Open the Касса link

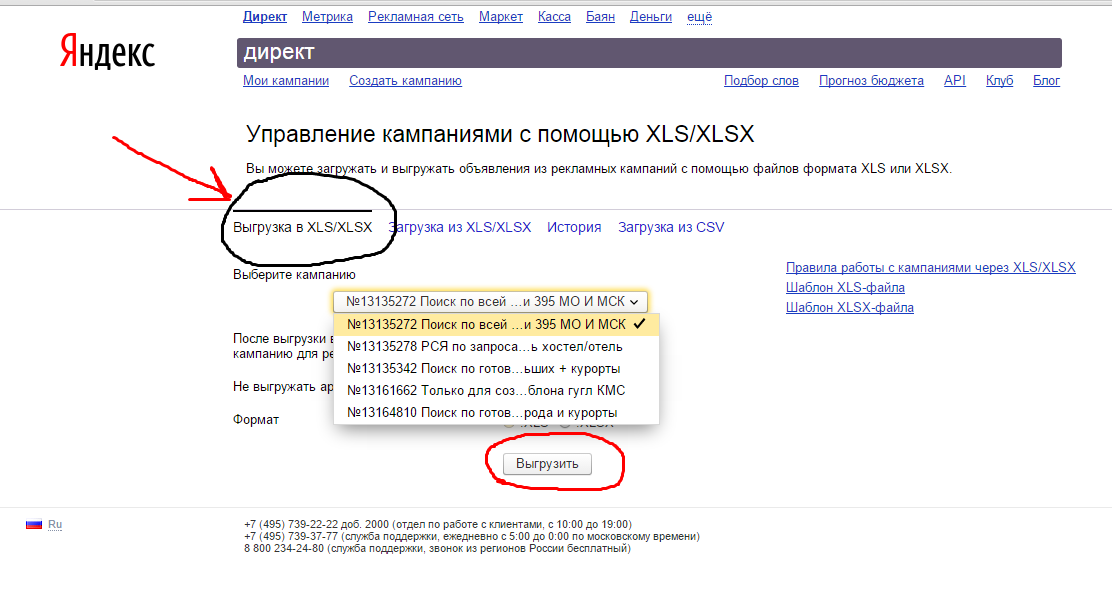tap(554, 16)
